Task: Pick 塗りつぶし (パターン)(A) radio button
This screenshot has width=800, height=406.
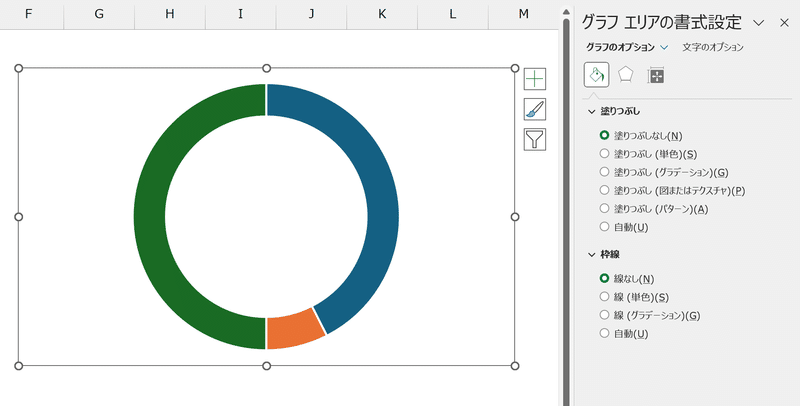Action: coord(605,208)
